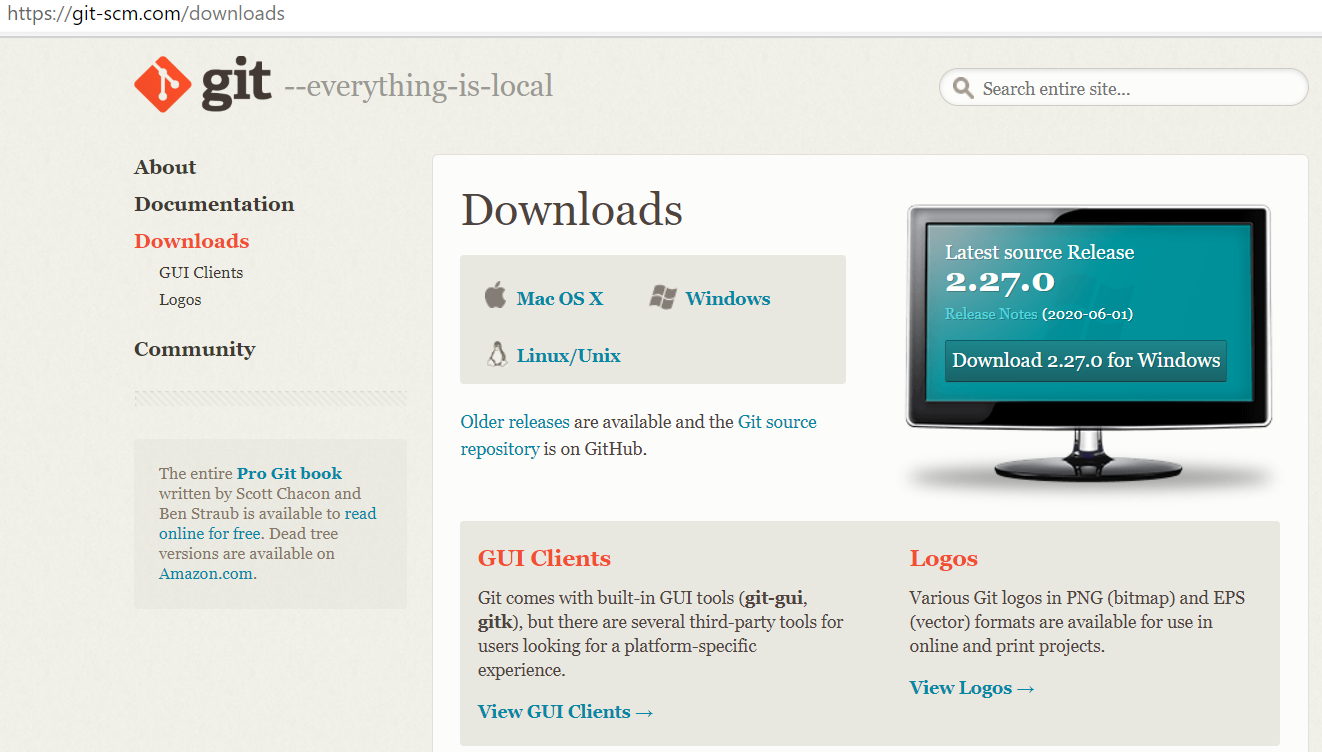Open the Release Notes link
The width and height of the screenshot is (1322, 752).
coord(991,314)
